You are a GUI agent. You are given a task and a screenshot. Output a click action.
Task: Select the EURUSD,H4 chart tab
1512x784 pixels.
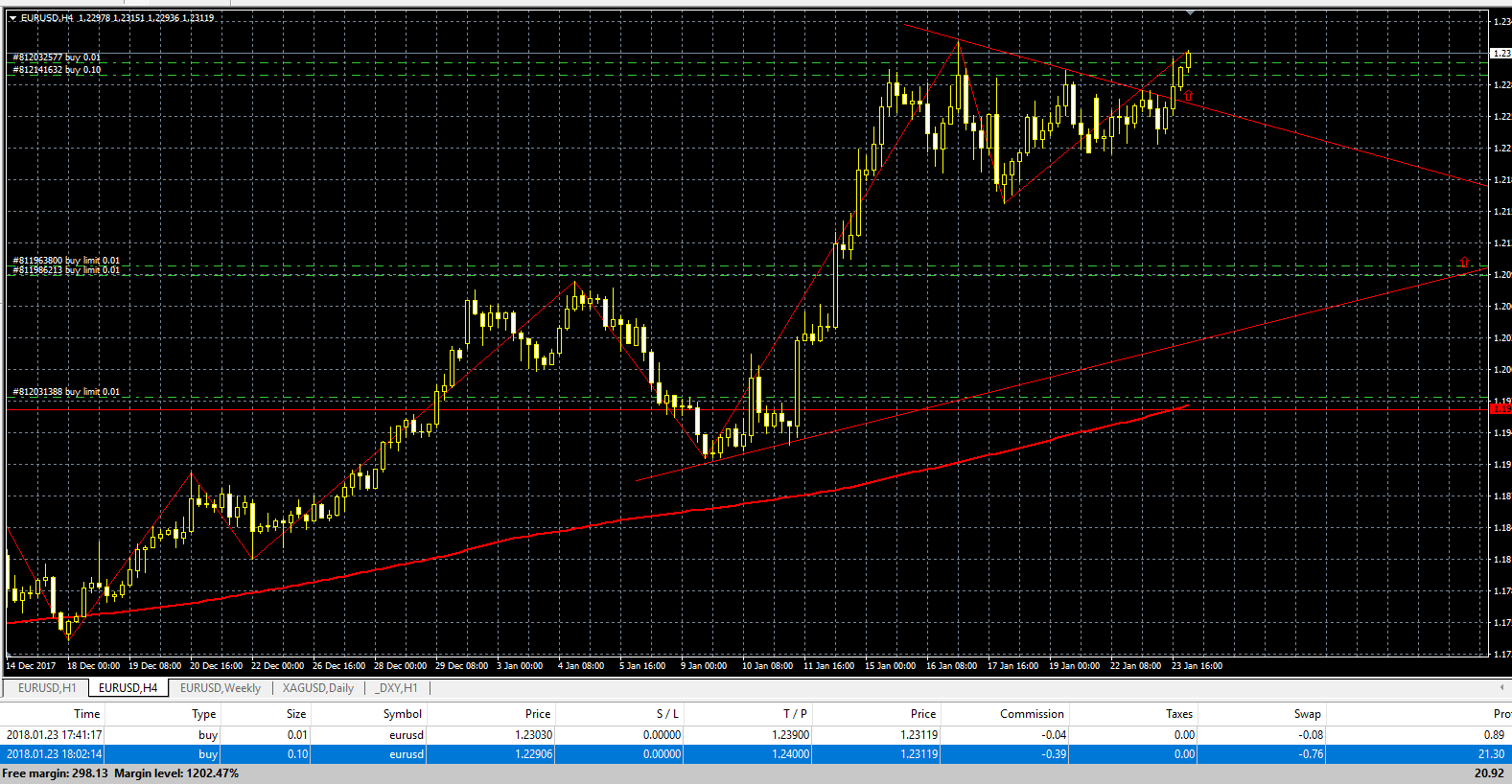coord(128,688)
